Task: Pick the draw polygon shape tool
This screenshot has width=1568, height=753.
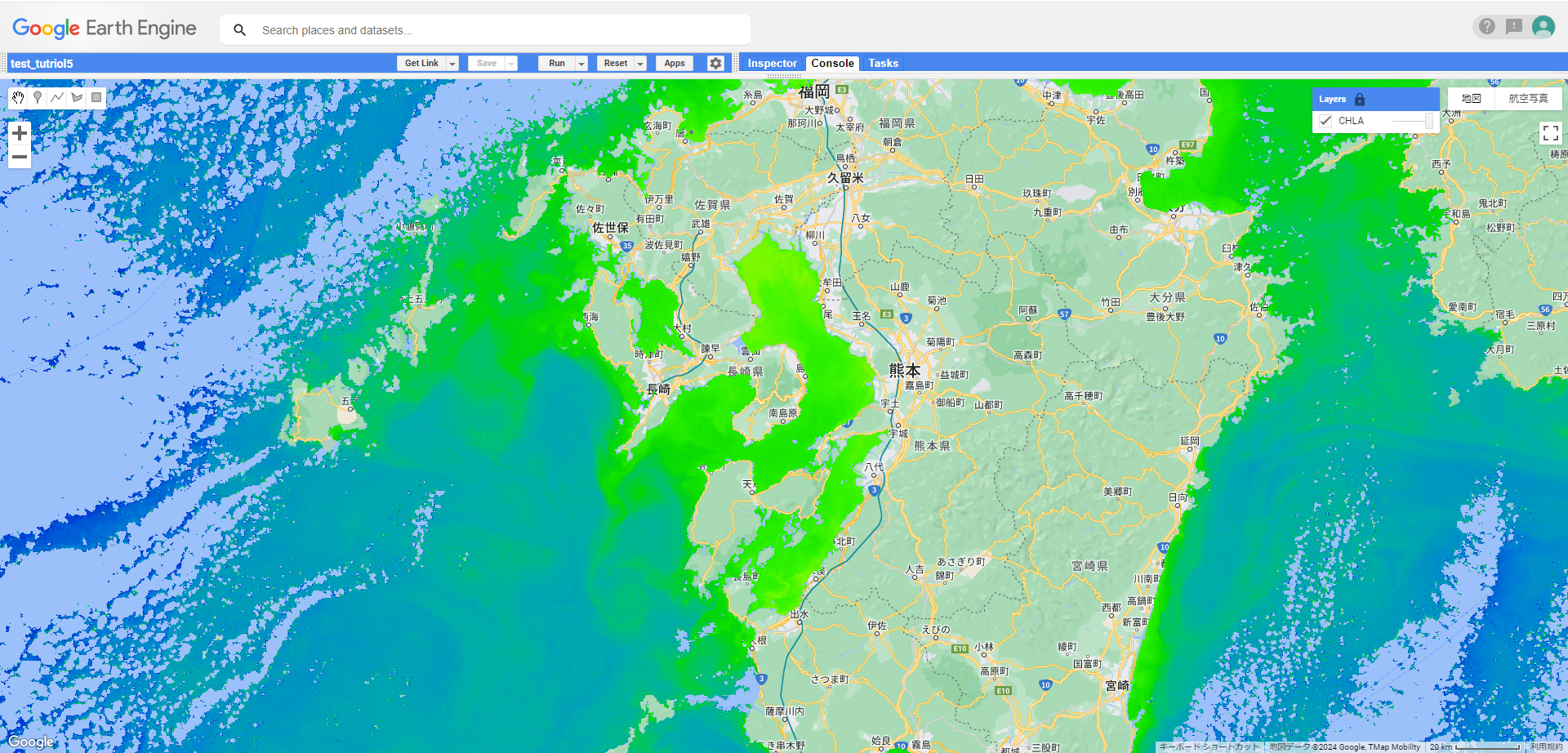Action: tap(77, 98)
